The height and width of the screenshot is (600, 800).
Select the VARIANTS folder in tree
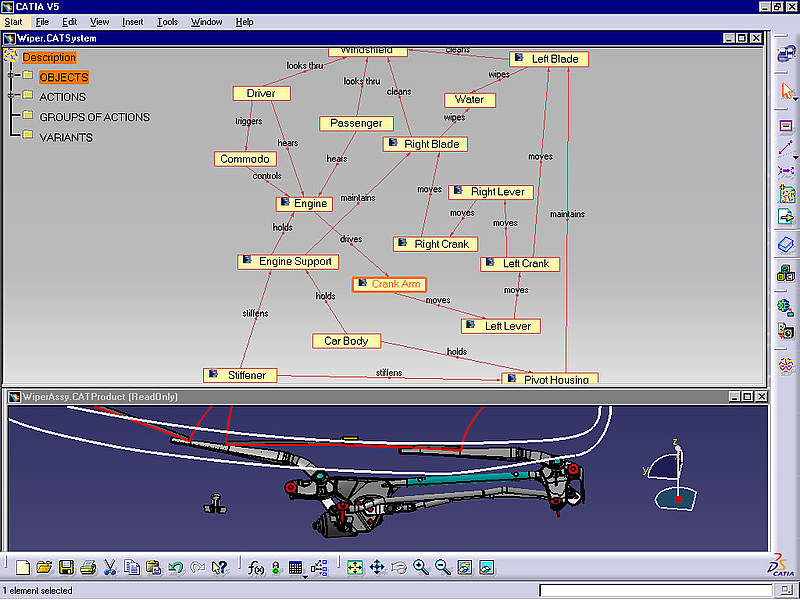coord(65,137)
